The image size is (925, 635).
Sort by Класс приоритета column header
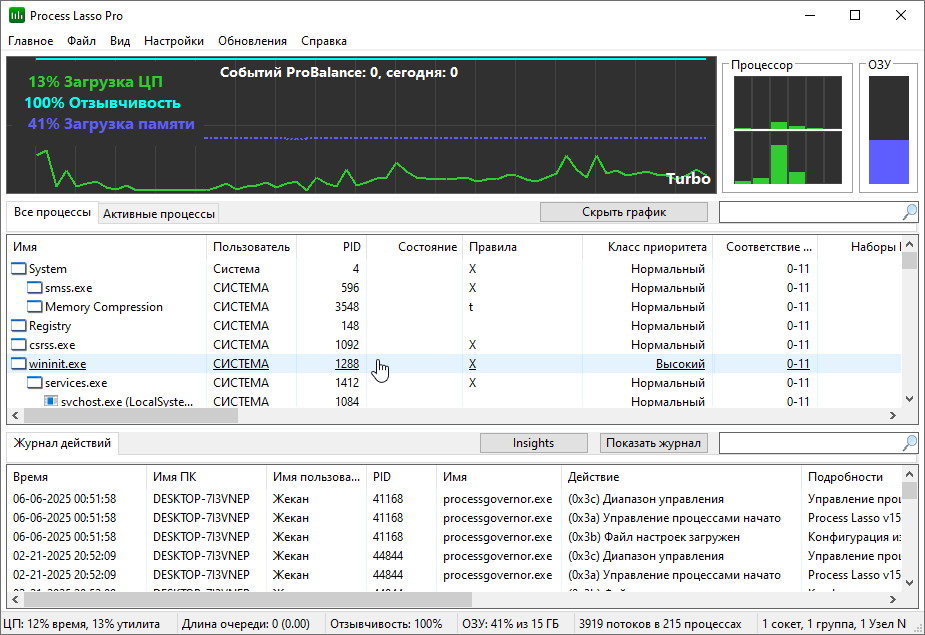[x=648, y=247]
